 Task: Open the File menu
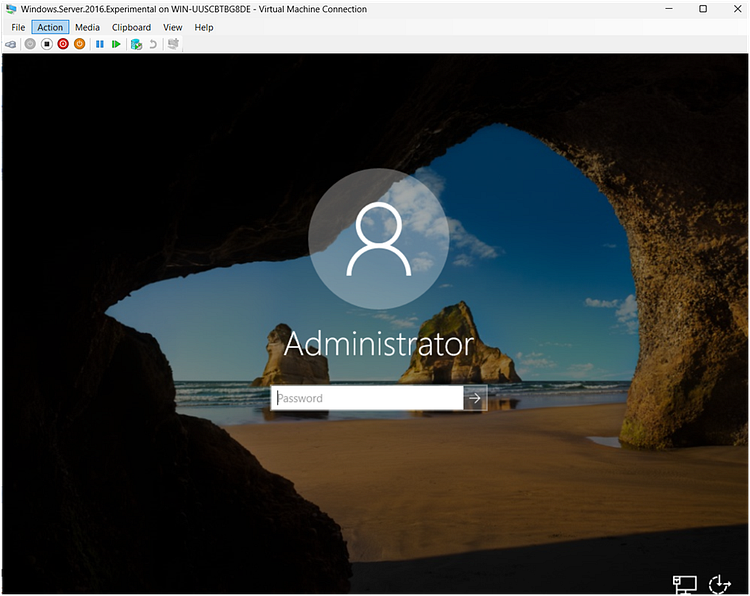(18, 27)
